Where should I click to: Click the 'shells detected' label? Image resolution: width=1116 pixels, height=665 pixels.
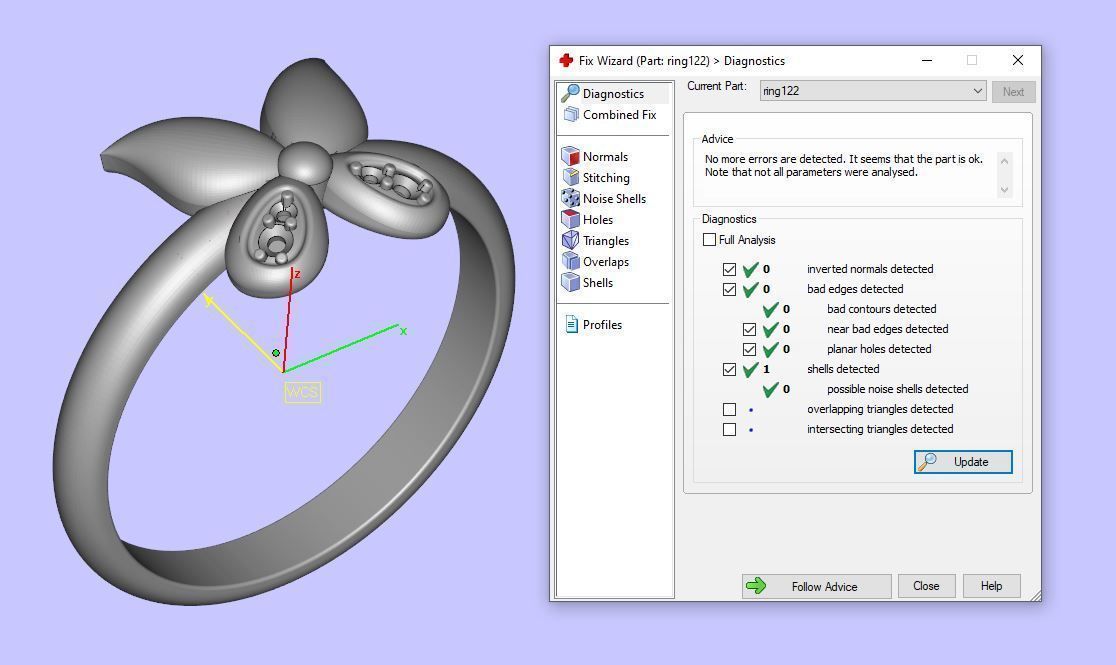(843, 369)
